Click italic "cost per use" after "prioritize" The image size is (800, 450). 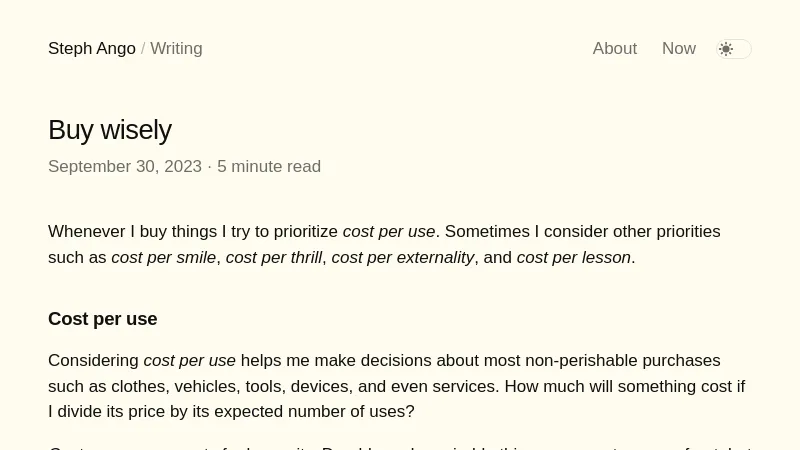pyautogui.click(x=389, y=232)
